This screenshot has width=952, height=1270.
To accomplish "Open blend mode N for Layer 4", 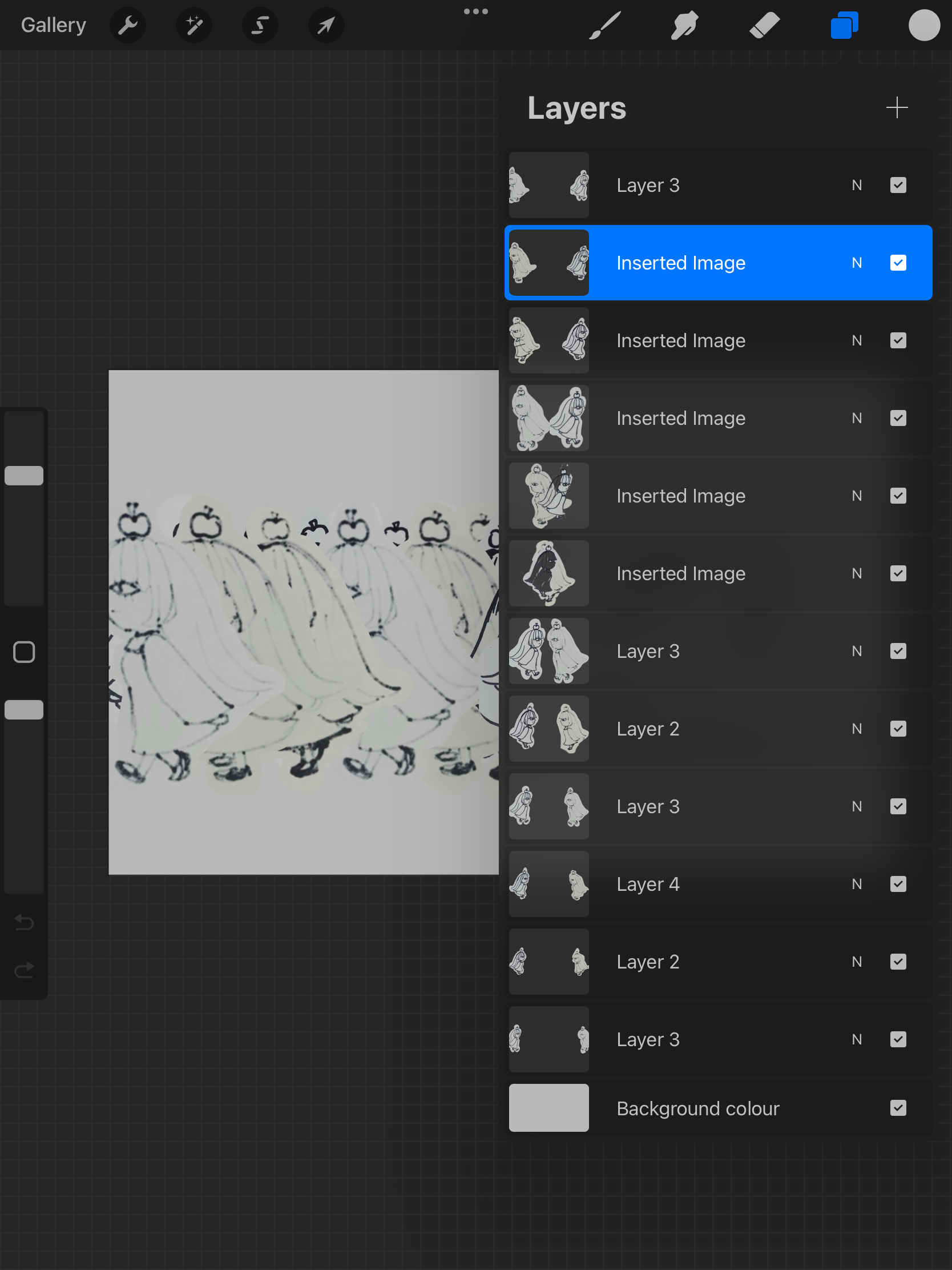I will pos(857,884).
